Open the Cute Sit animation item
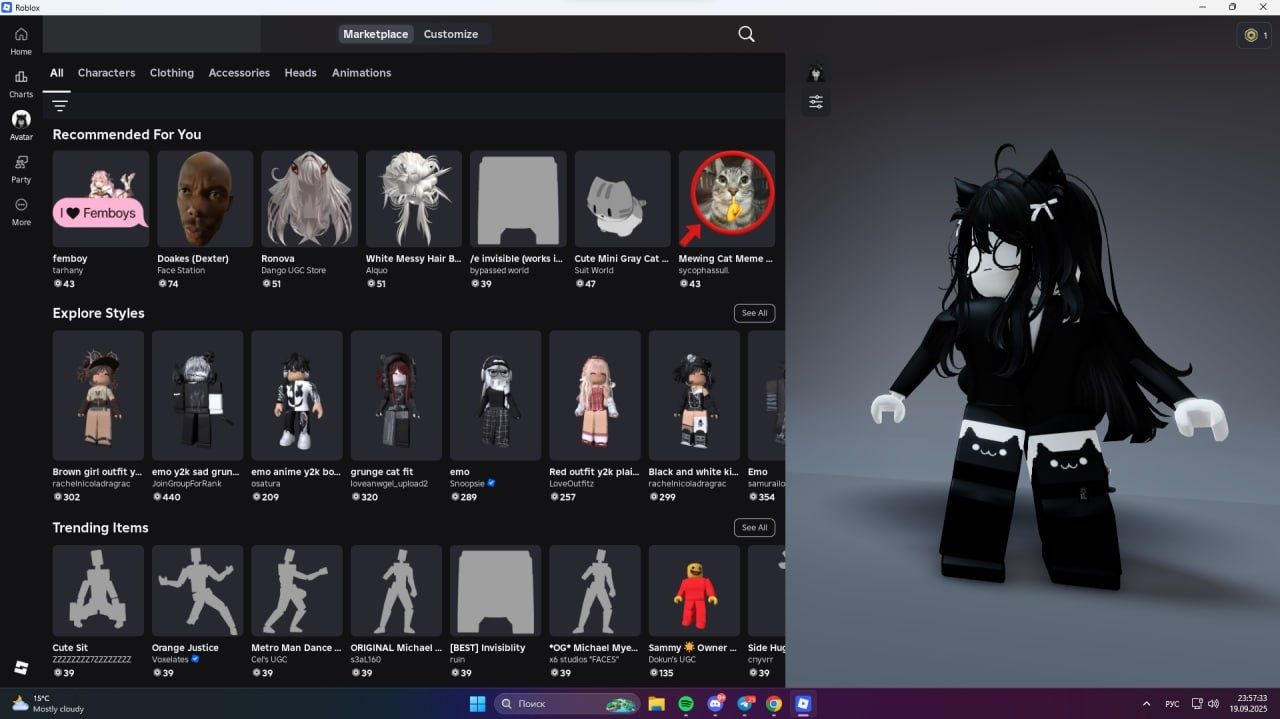Screen dimensions: 1280x719 click(98, 590)
